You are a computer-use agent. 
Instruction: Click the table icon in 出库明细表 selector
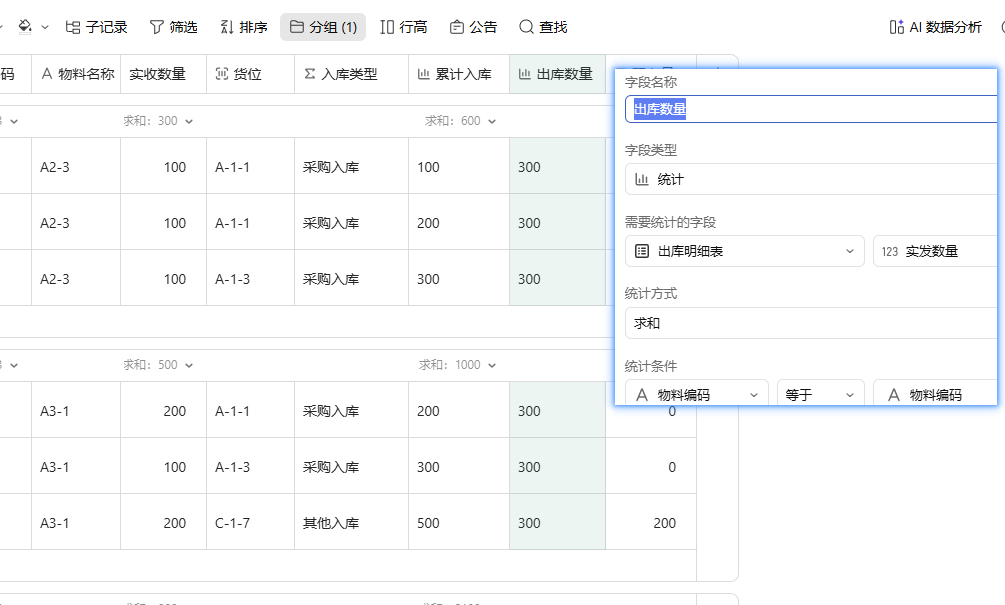(642, 251)
